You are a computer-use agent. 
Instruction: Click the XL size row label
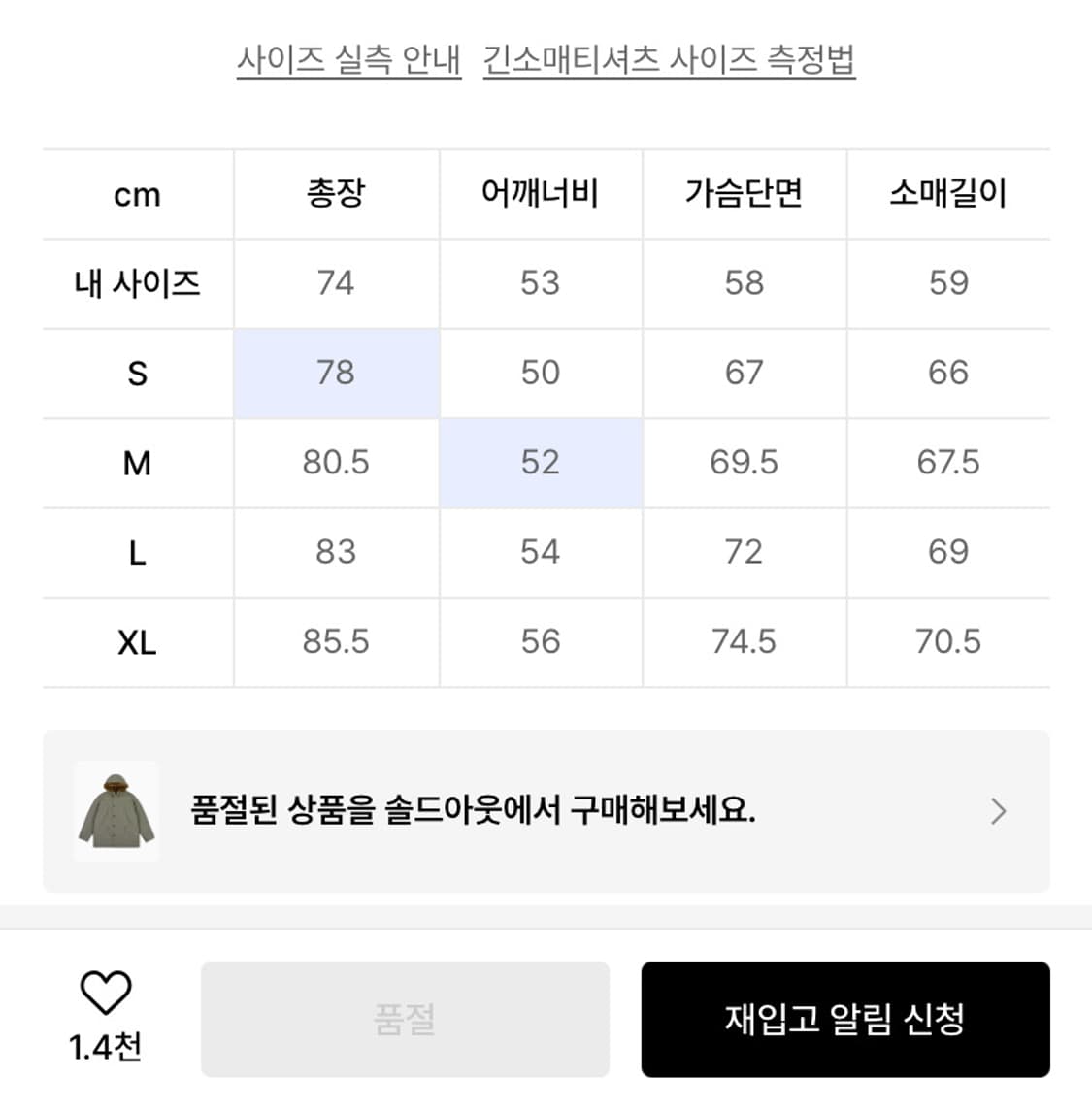pyautogui.click(x=137, y=641)
